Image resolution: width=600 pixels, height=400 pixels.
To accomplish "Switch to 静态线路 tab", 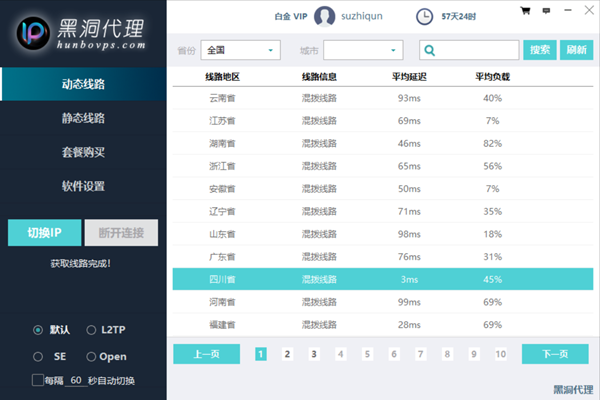I will (83, 118).
